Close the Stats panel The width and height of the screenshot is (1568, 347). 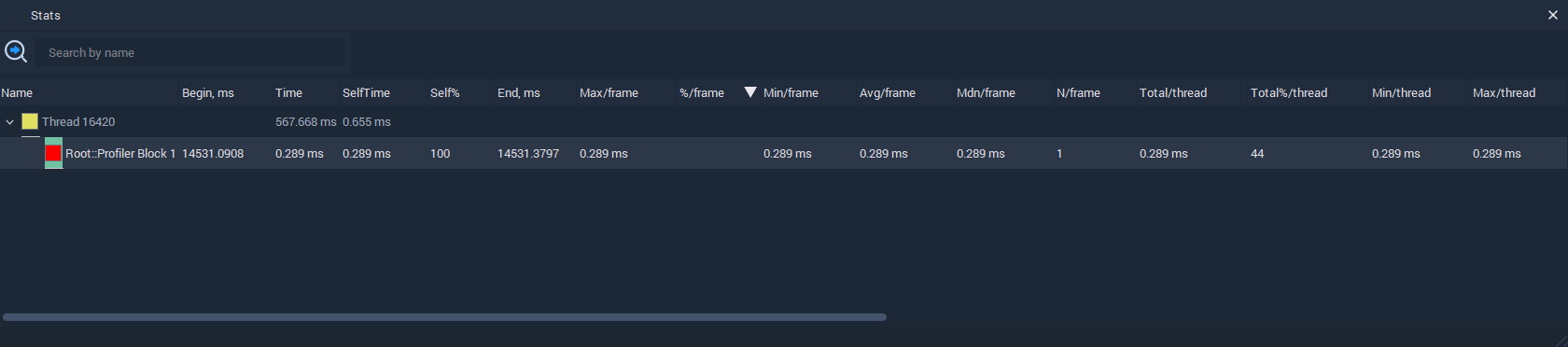[x=1553, y=15]
